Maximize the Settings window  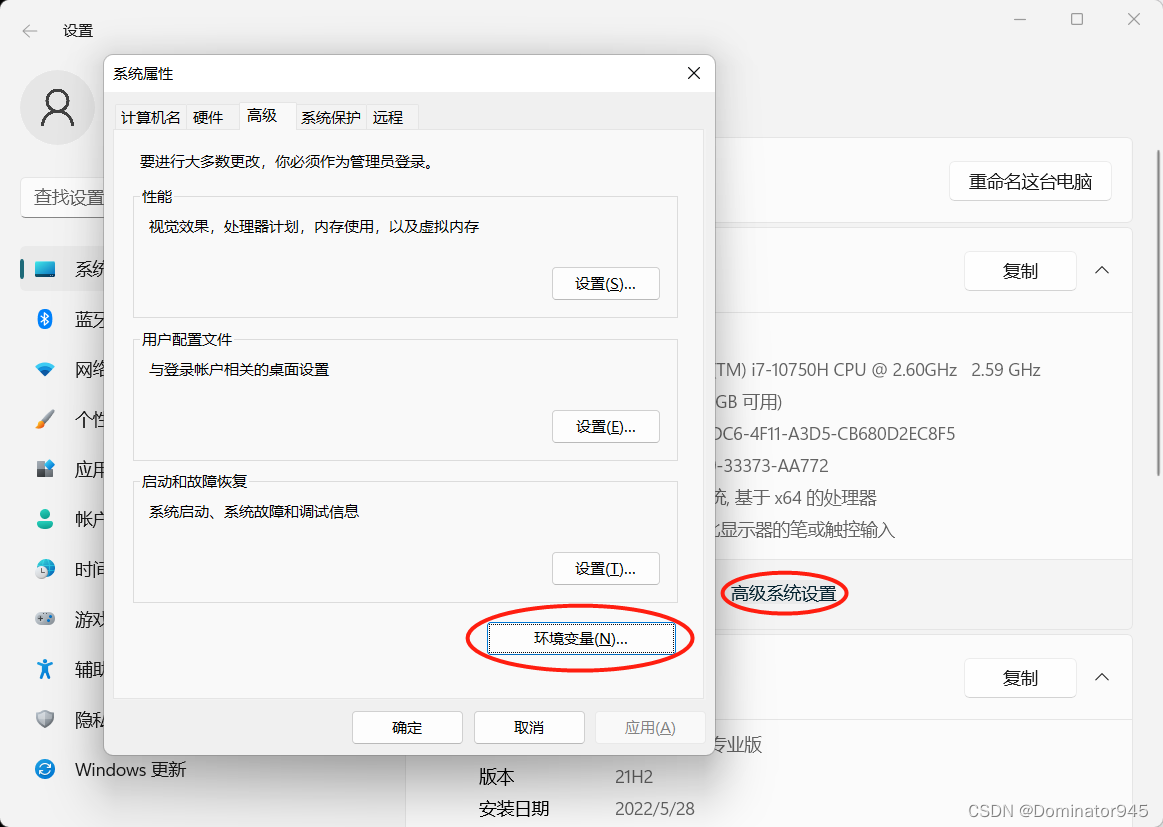tap(1077, 19)
